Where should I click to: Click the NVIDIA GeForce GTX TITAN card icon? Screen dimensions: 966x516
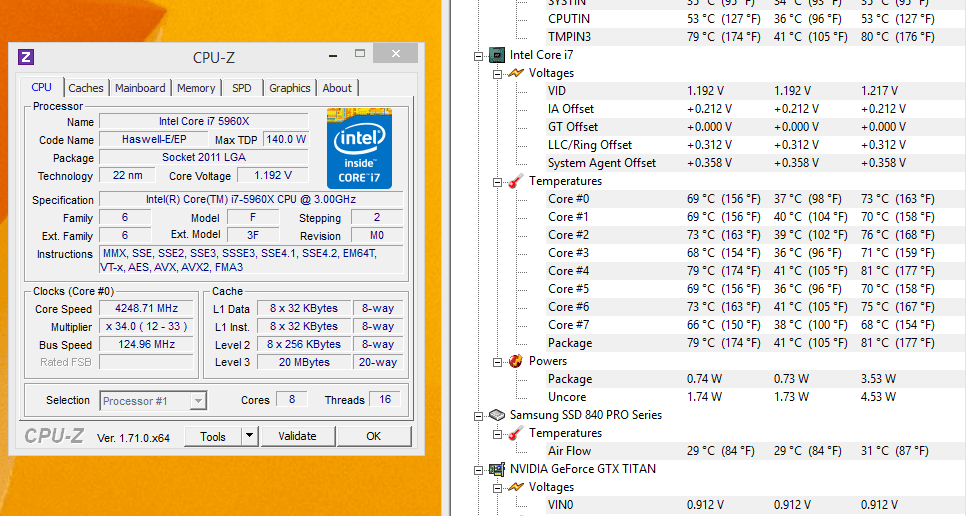pos(497,469)
